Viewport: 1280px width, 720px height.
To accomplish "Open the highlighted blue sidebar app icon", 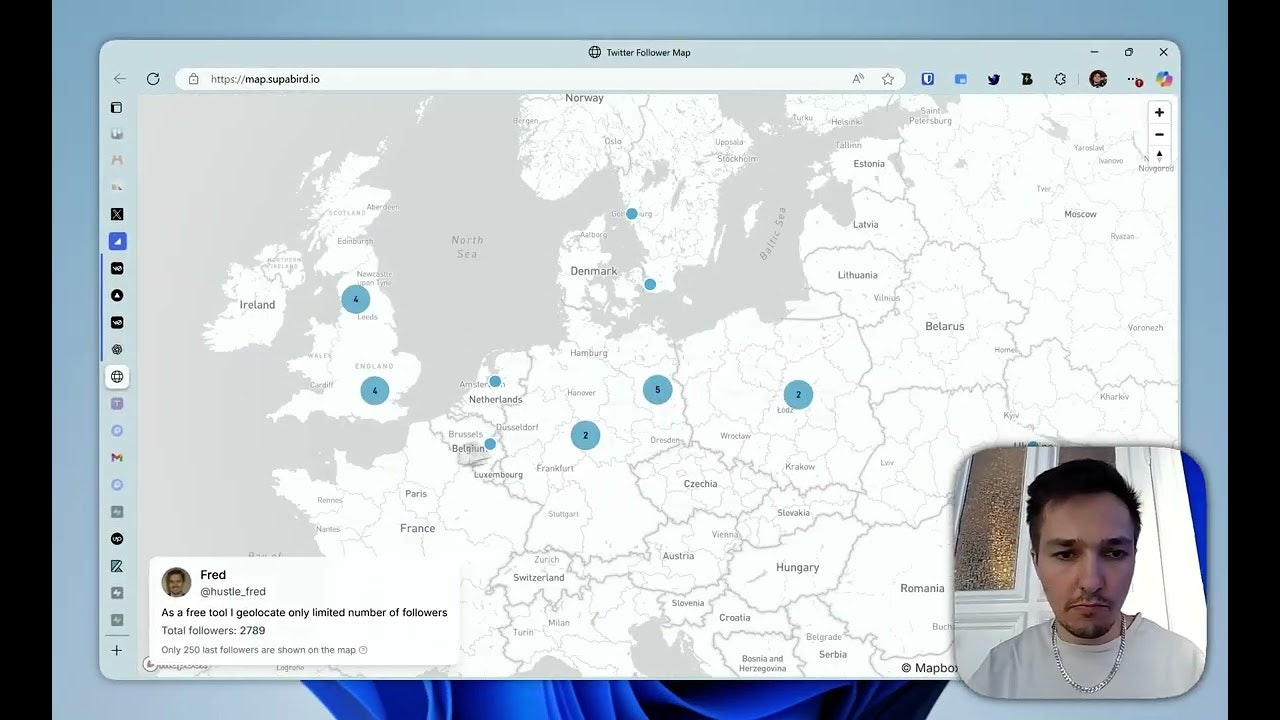I will click(117, 241).
